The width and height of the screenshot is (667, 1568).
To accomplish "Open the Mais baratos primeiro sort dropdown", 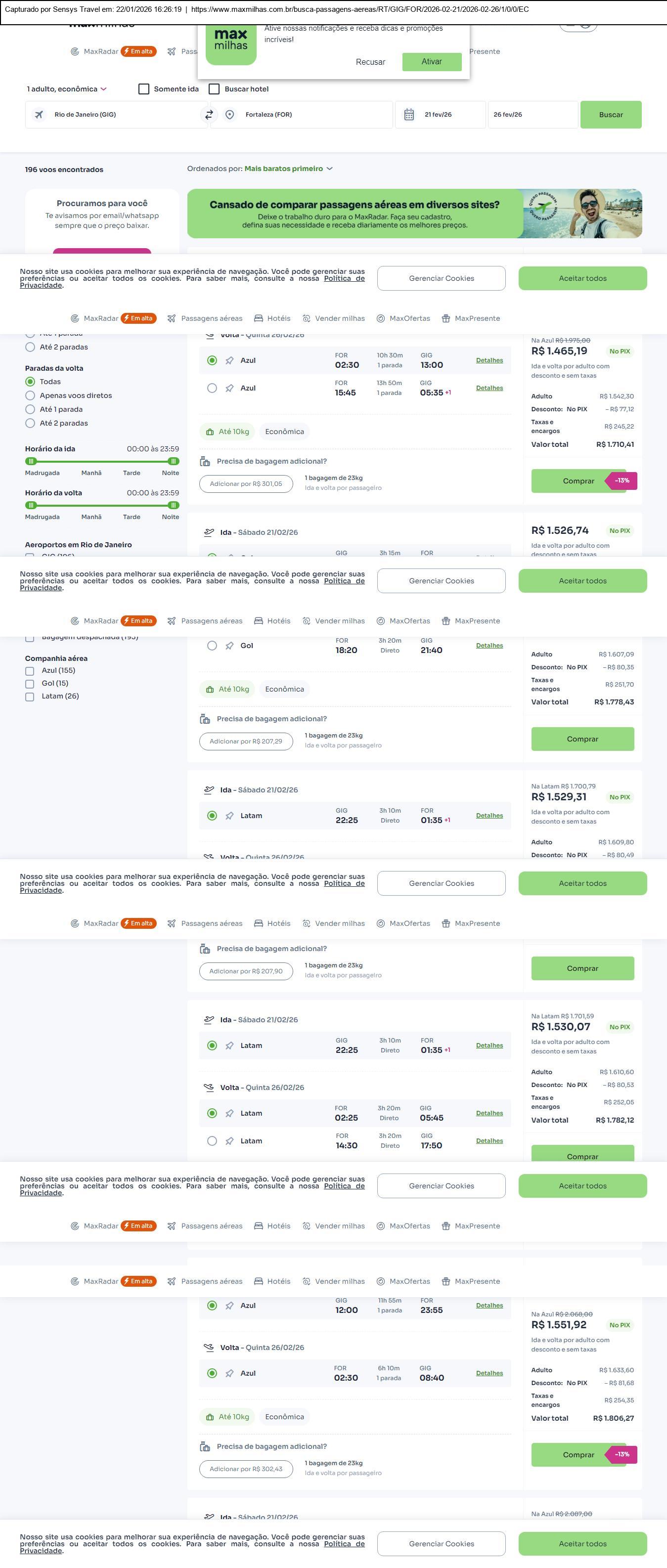I will (288, 169).
